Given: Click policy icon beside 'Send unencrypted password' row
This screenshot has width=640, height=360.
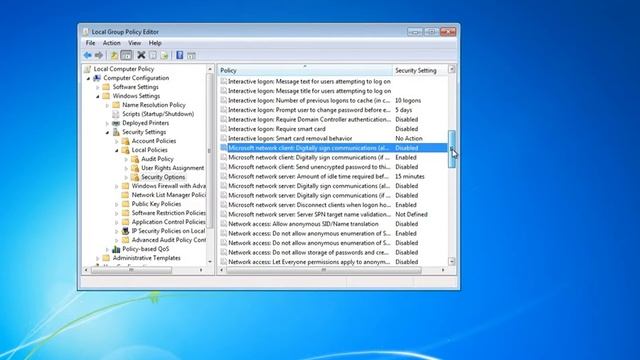Looking at the screenshot, I should coord(224,167).
